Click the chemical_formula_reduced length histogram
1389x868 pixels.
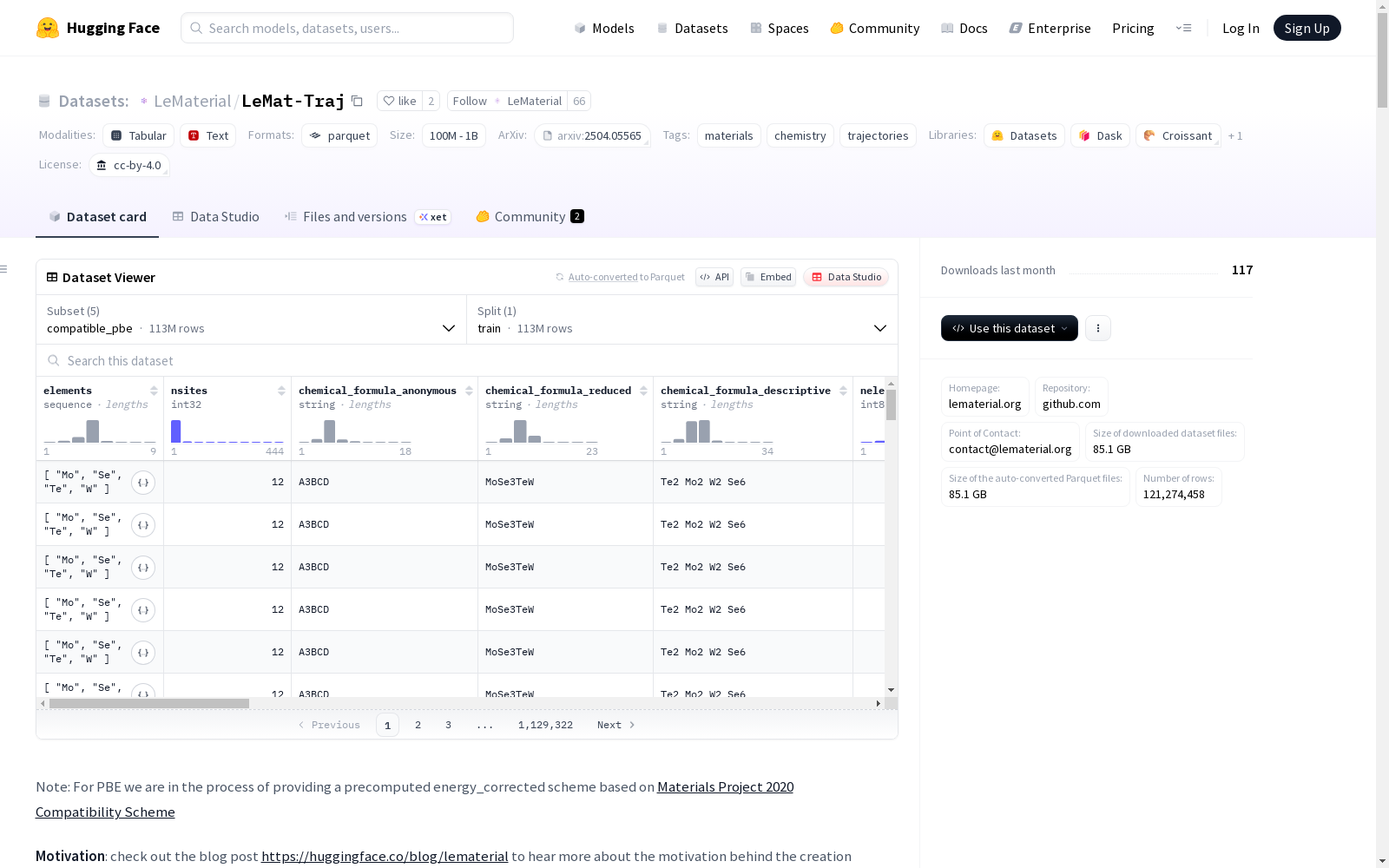[x=542, y=431]
